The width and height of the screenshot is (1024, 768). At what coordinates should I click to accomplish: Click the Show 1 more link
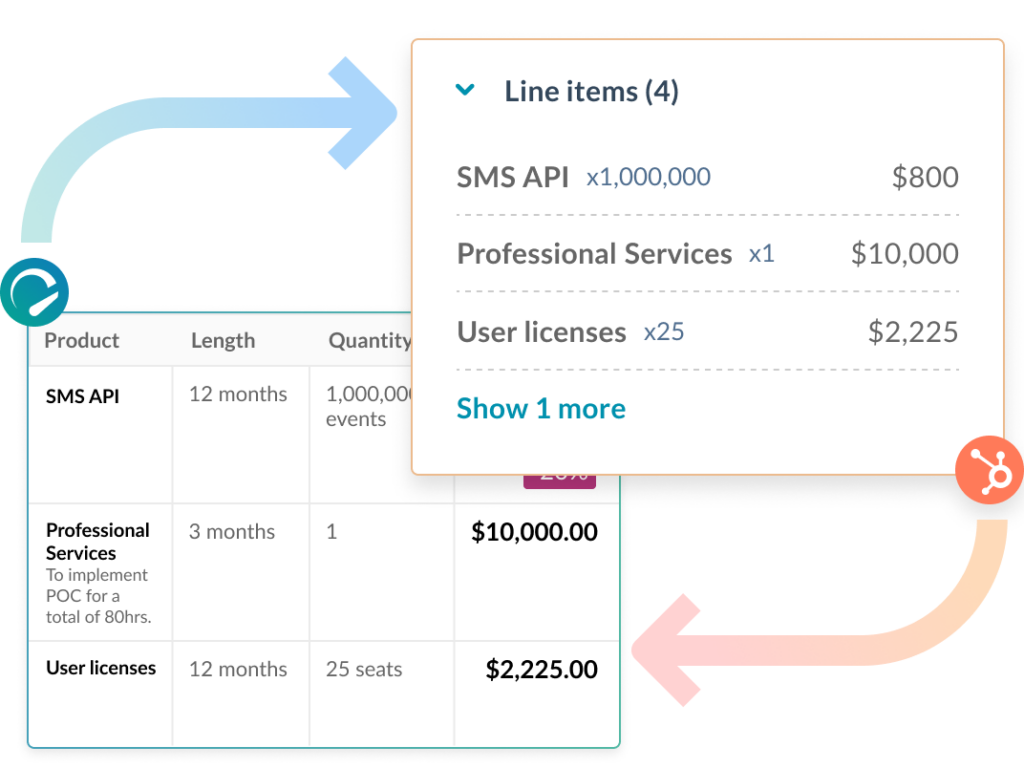point(541,408)
